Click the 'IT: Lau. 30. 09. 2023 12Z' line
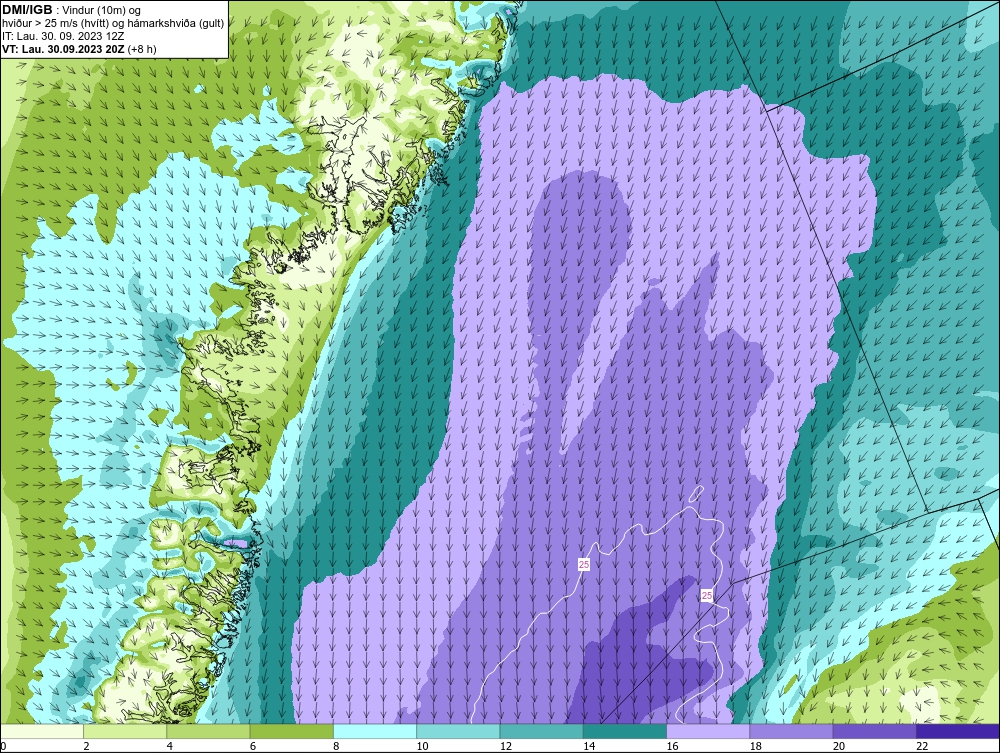Image resolution: width=1000 pixels, height=753 pixels. (x=63, y=36)
